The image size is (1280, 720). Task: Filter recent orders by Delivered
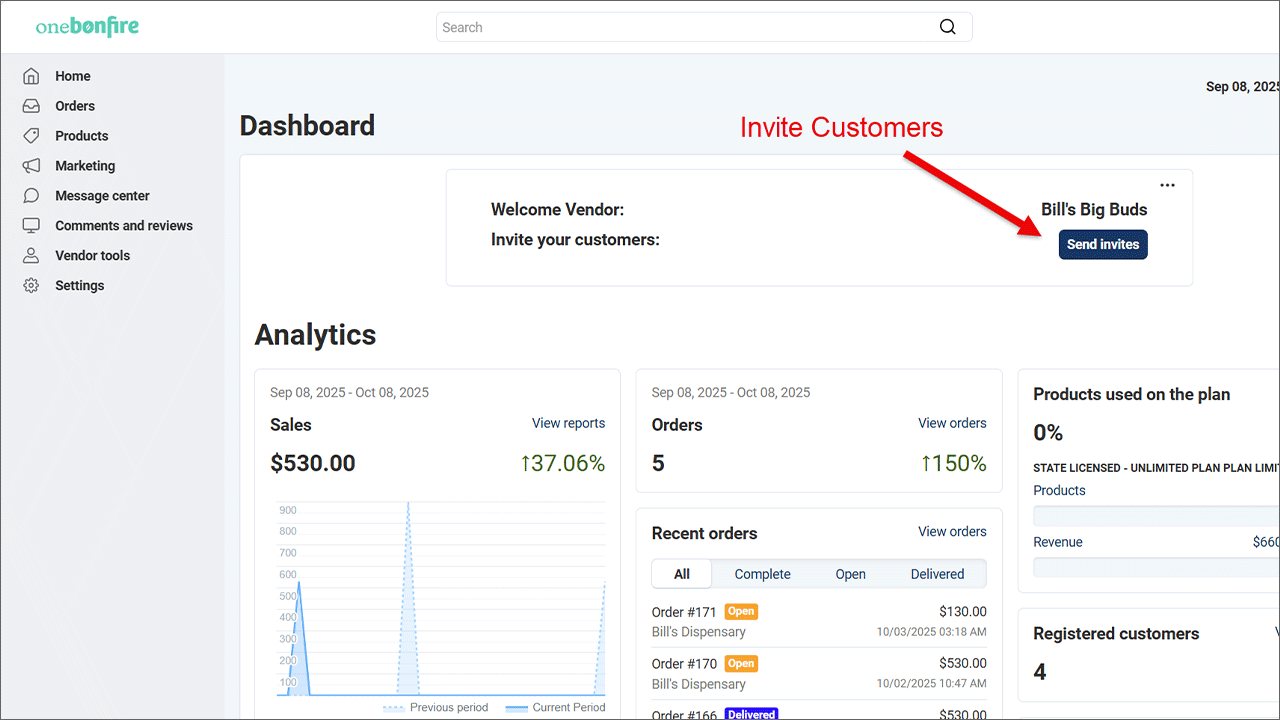pyautogui.click(x=937, y=574)
